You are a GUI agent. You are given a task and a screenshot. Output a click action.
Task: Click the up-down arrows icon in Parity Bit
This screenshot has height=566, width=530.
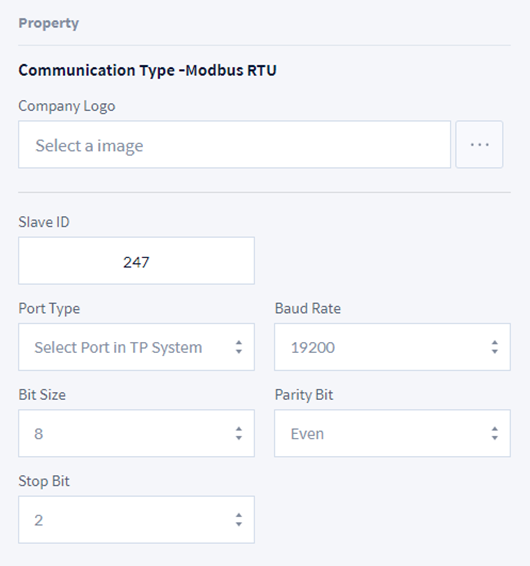point(495,433)
